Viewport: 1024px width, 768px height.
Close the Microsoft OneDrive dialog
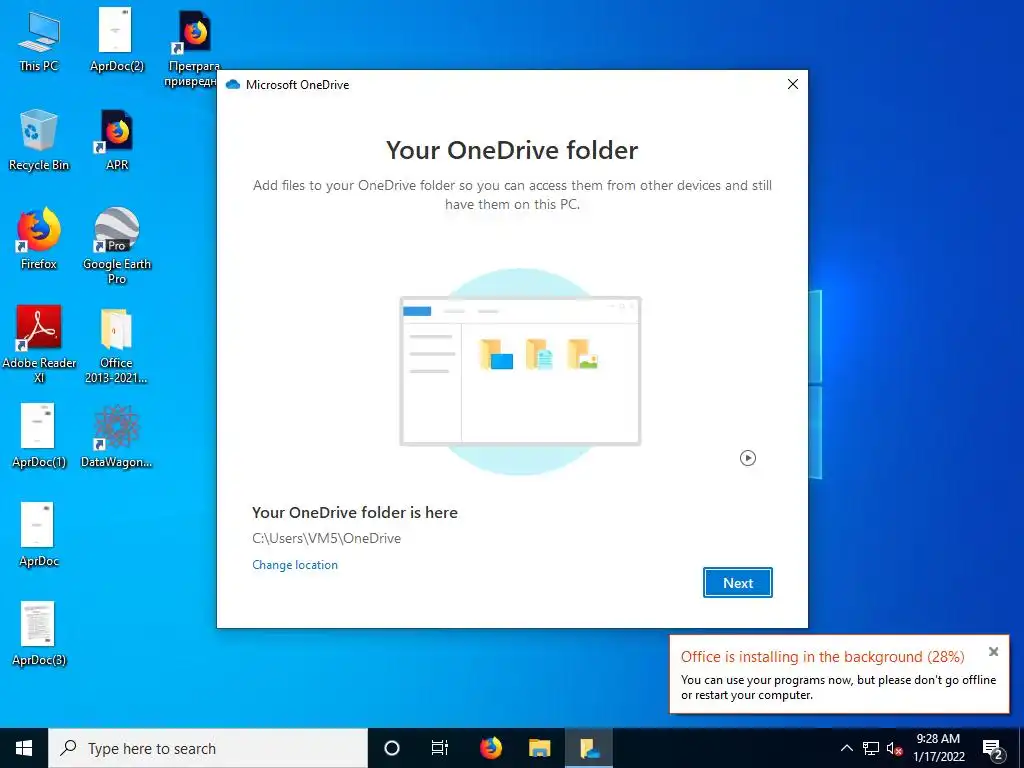pos(793,84)
